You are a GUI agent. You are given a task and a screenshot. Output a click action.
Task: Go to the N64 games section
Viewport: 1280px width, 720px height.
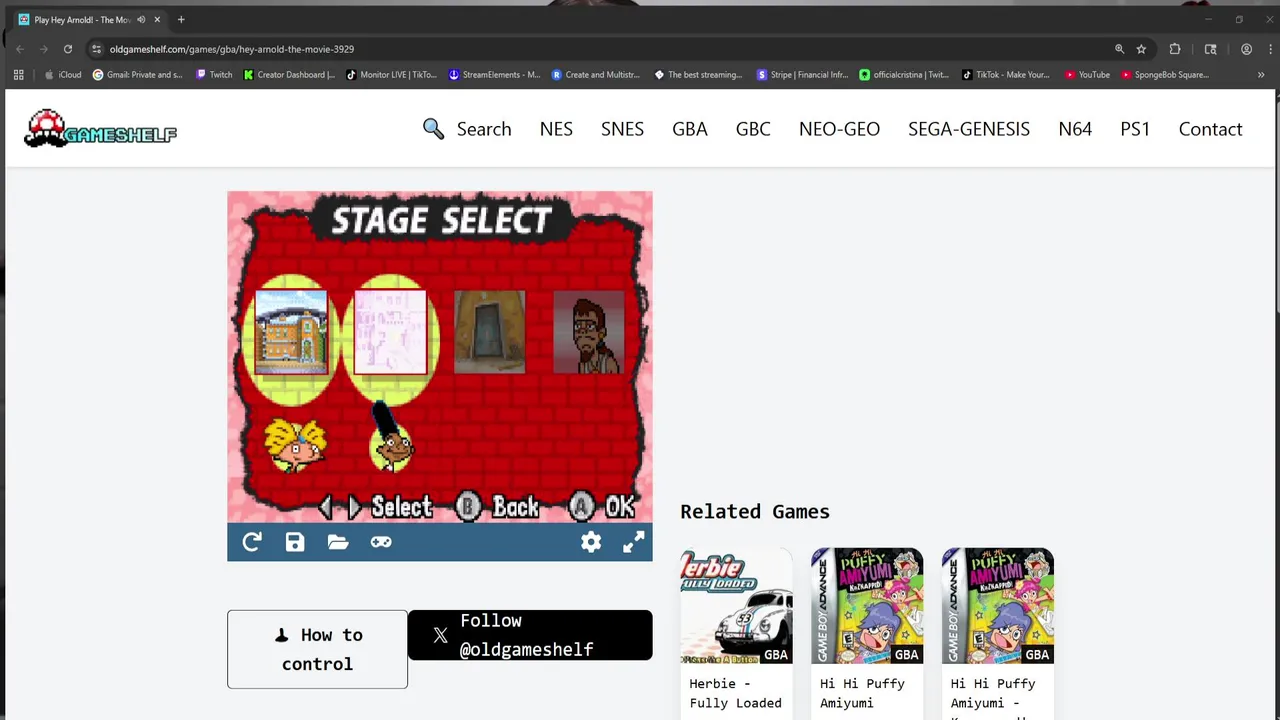point(1075,129)
